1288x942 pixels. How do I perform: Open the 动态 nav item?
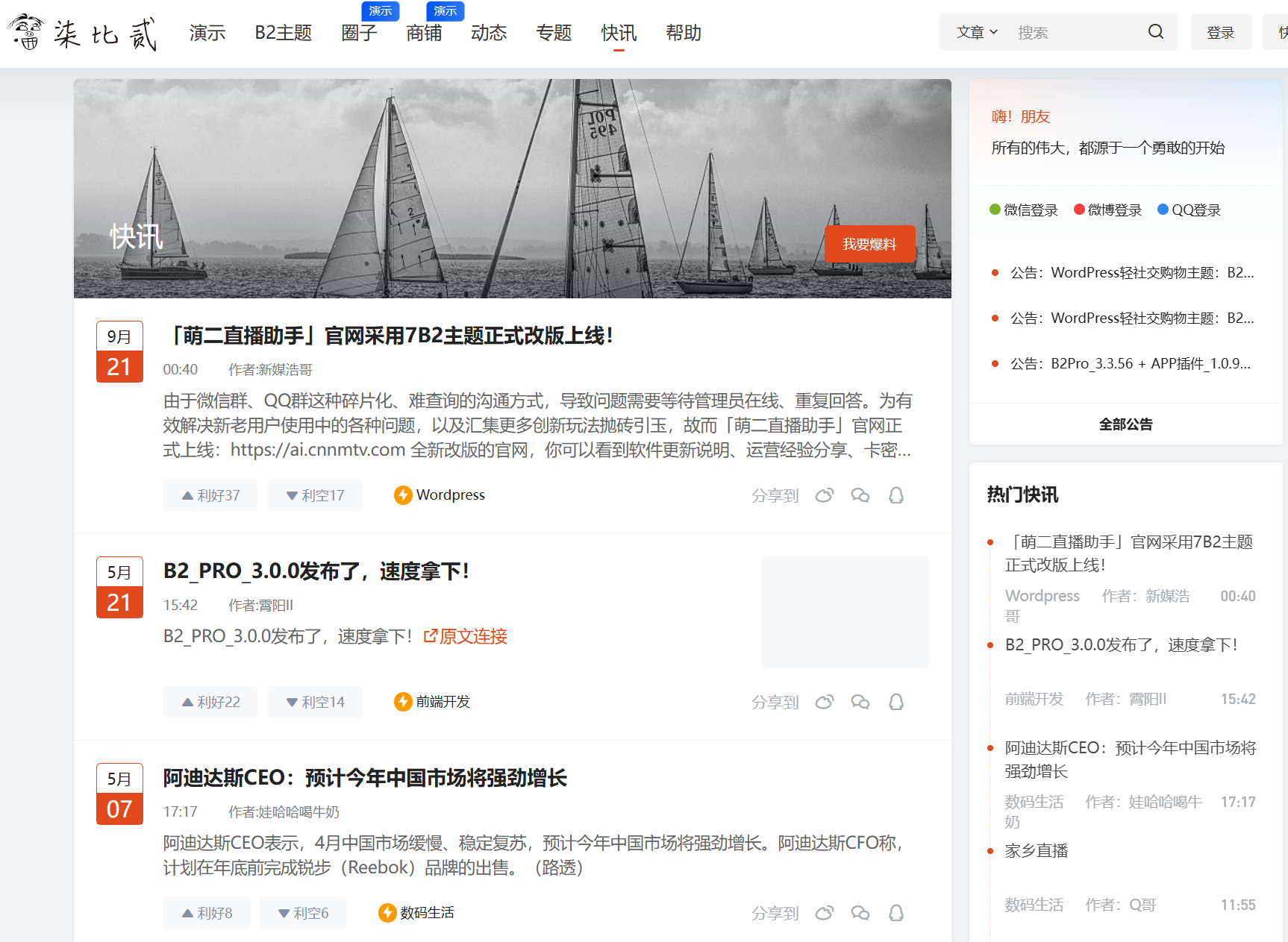click(489, 33)
